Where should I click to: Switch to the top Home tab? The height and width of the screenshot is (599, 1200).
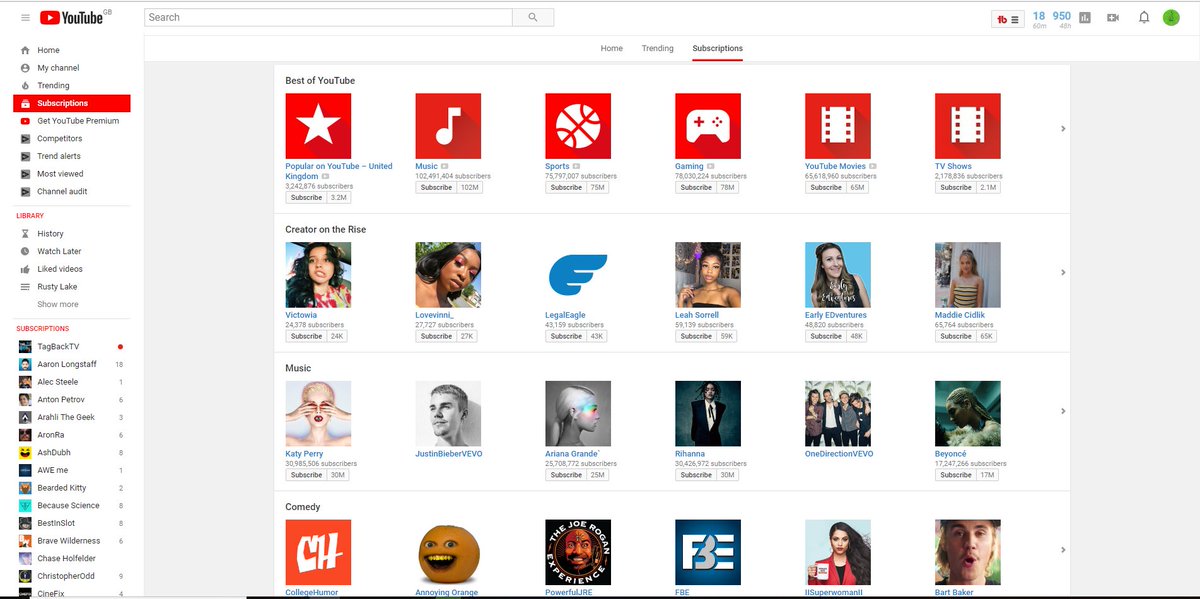612,48
